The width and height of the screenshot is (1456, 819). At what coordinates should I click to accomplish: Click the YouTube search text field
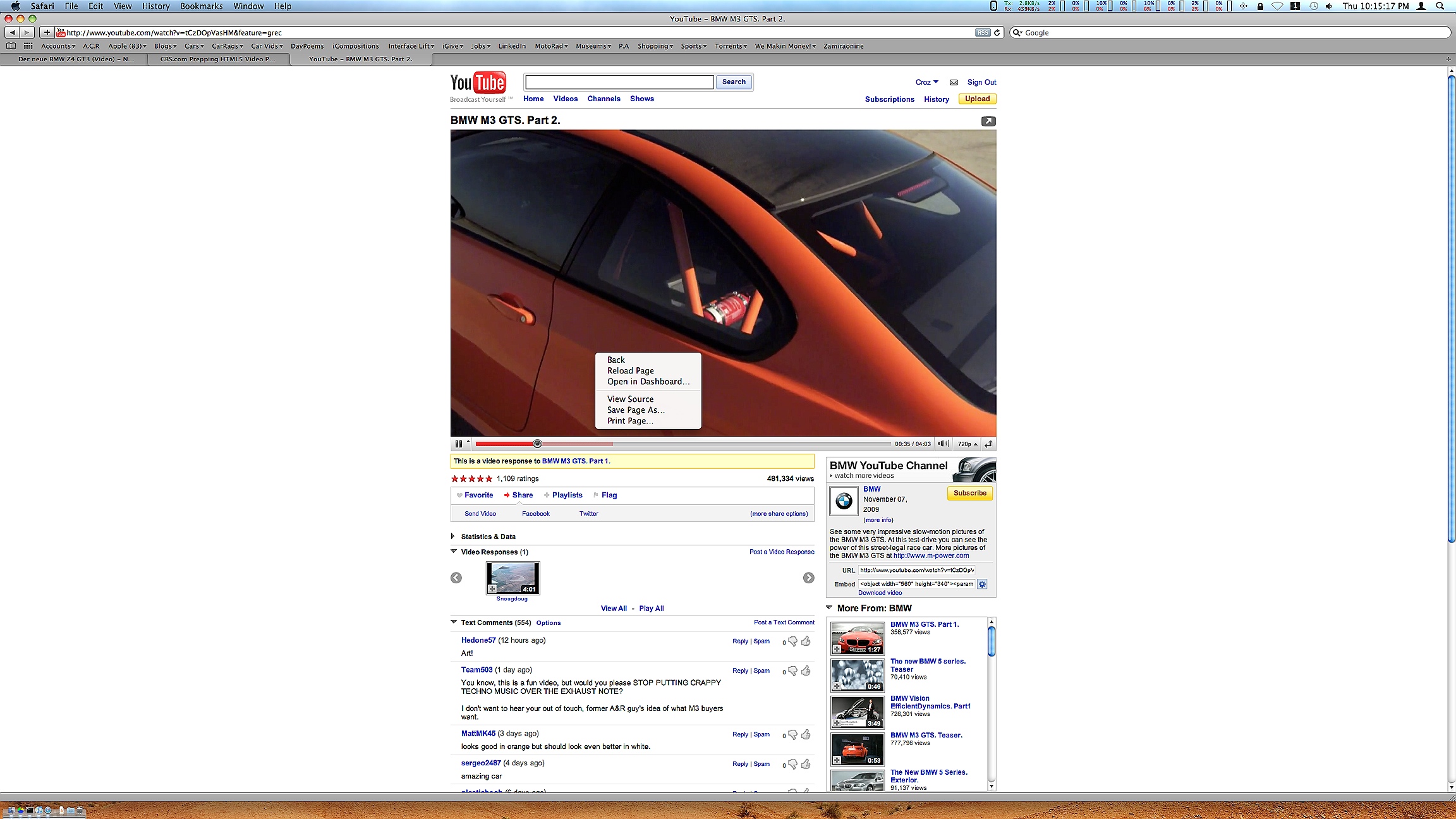pyautogui.click(x=619, y=82)
